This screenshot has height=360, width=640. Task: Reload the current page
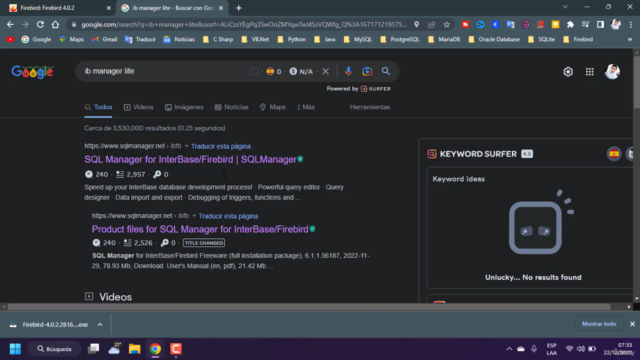point(40,24)
